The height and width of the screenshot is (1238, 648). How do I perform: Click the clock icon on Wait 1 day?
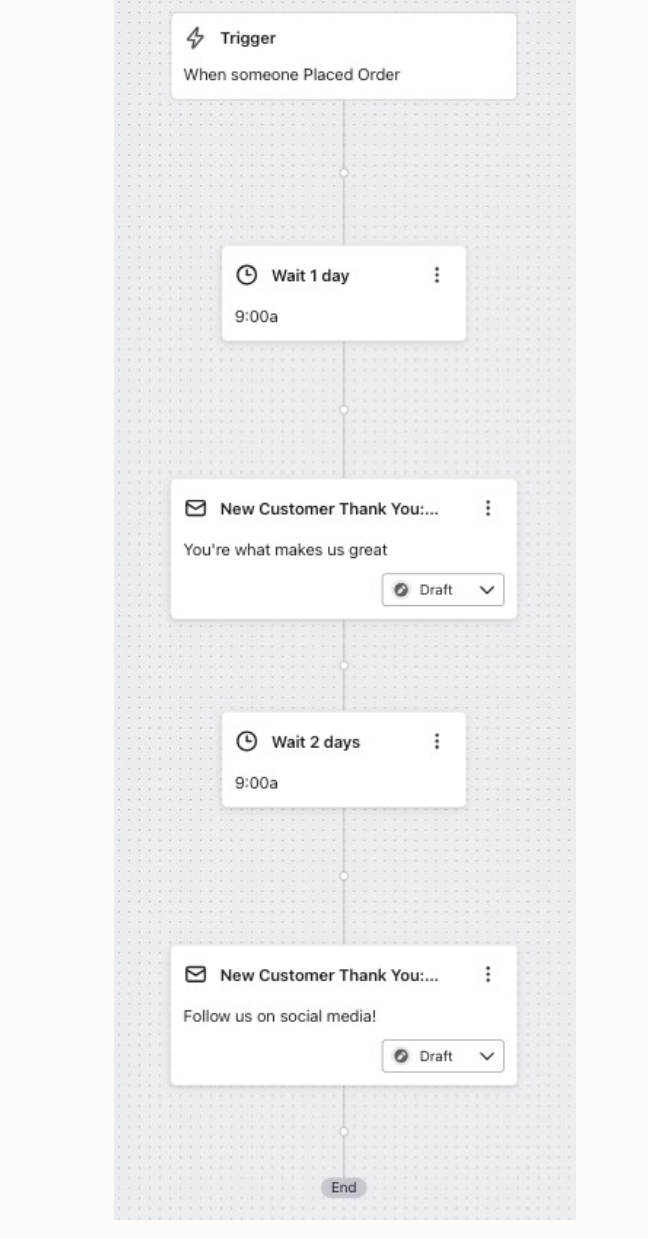point(246,276)
